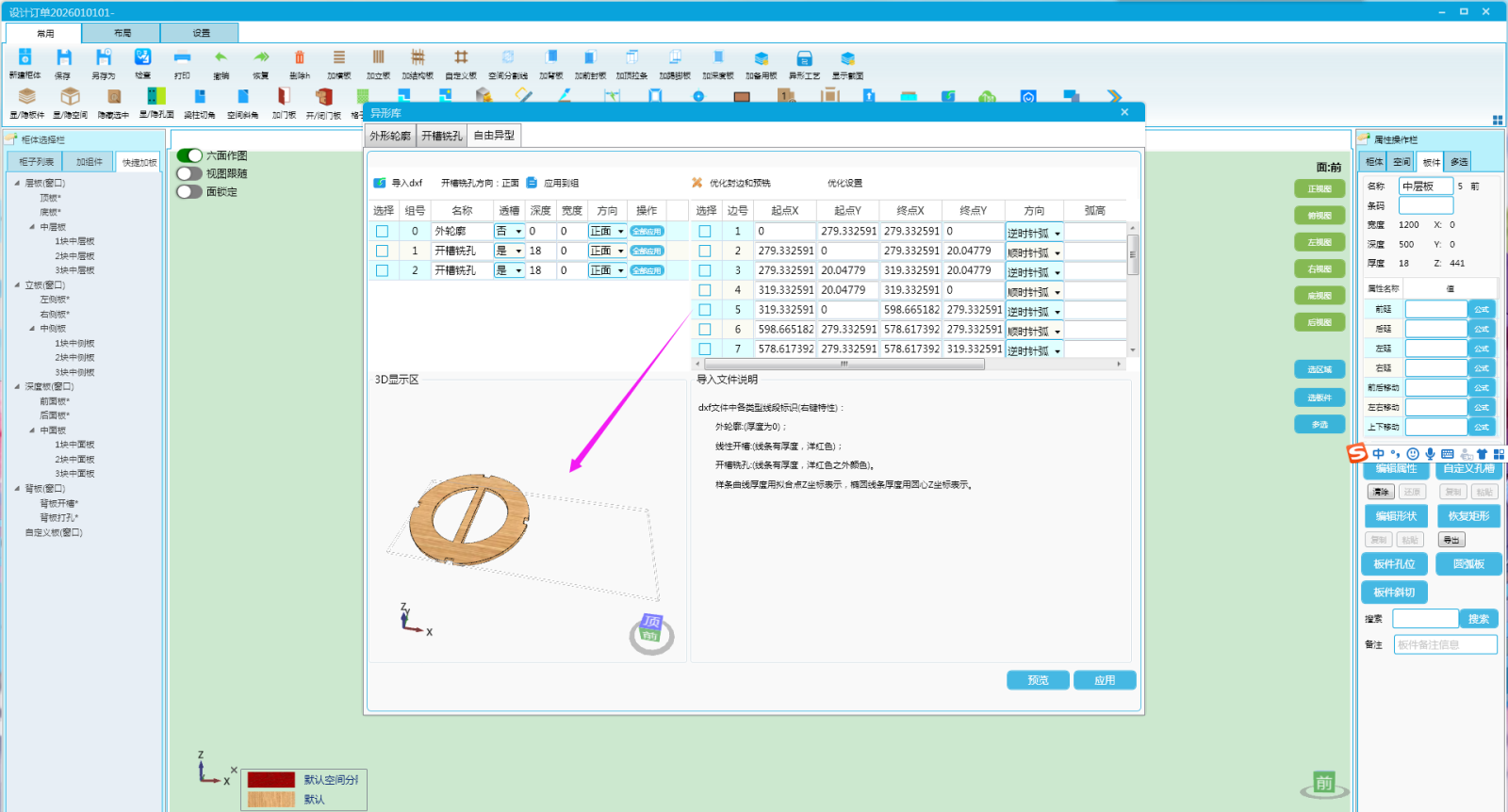This screenshot has height=812, width=1508.
Task: Click the 显/隐孔面 icon
Action: pos(156,97)
